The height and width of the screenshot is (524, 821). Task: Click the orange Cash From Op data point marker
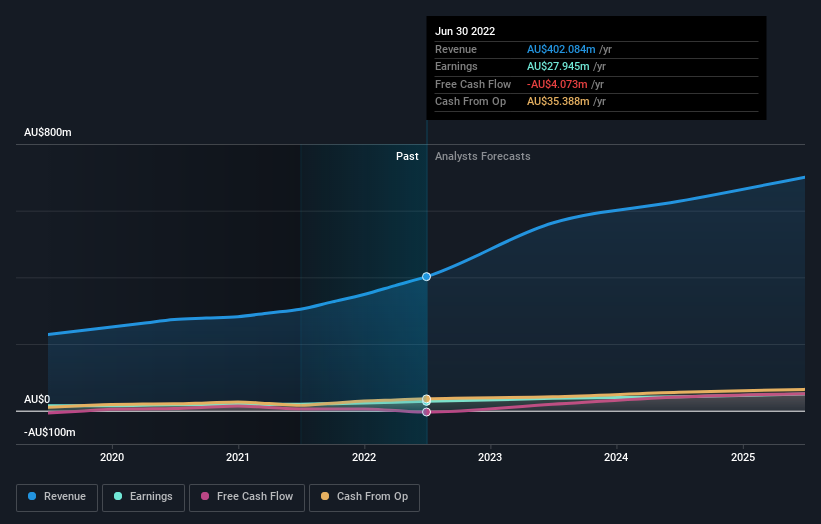[x=427, y=399]
